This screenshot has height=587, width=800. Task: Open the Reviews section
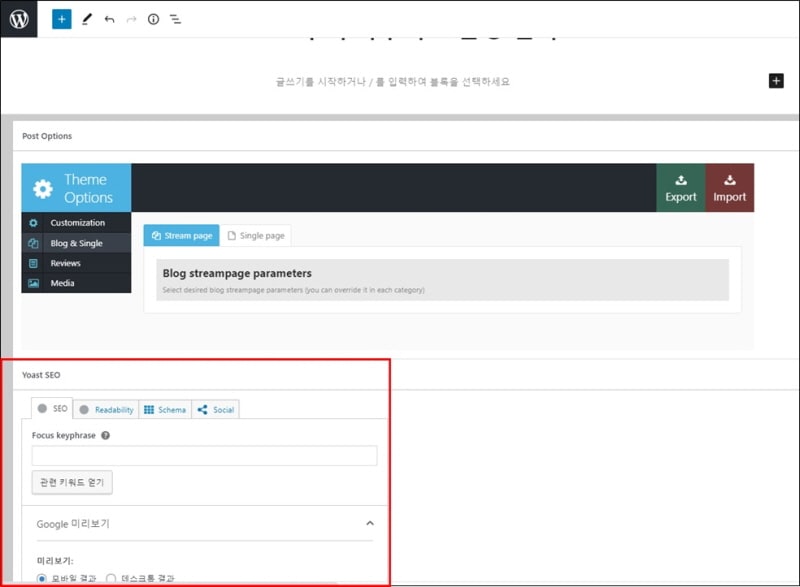pyautogui.click(x=77, y=263)
